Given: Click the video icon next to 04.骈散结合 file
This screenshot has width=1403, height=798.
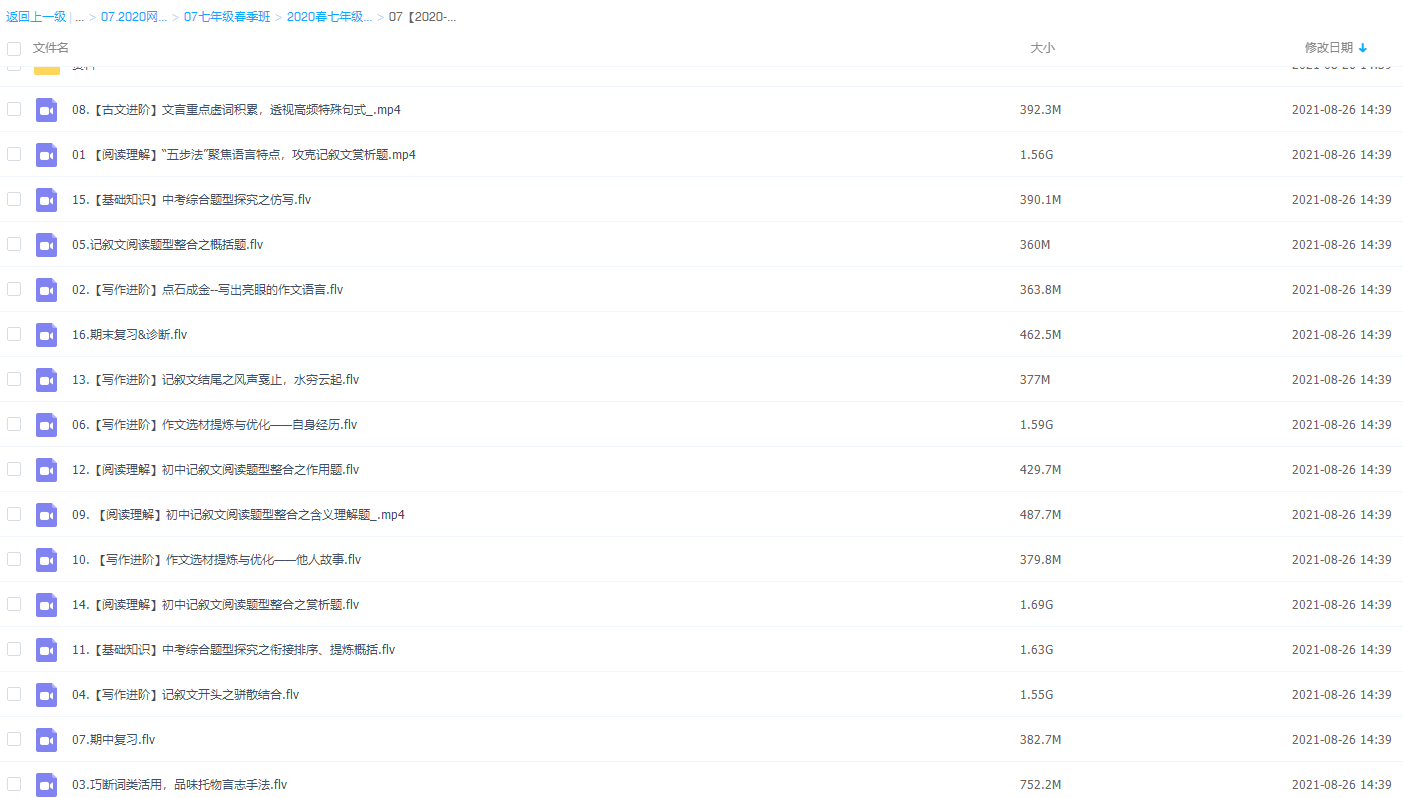Looking at the screenshot, I should [x=46, y=694].
